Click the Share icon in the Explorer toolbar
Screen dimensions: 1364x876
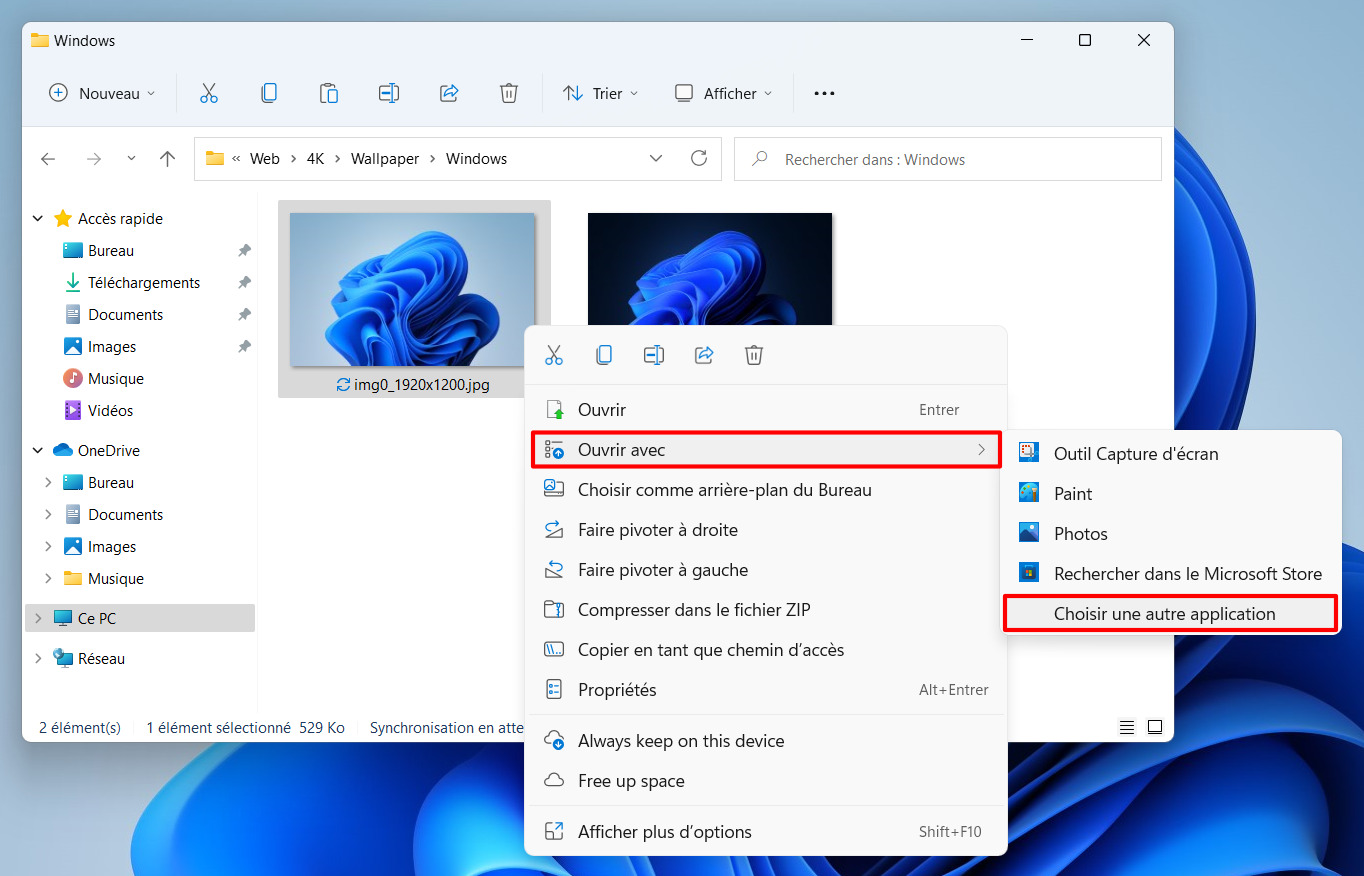point(449,93)
